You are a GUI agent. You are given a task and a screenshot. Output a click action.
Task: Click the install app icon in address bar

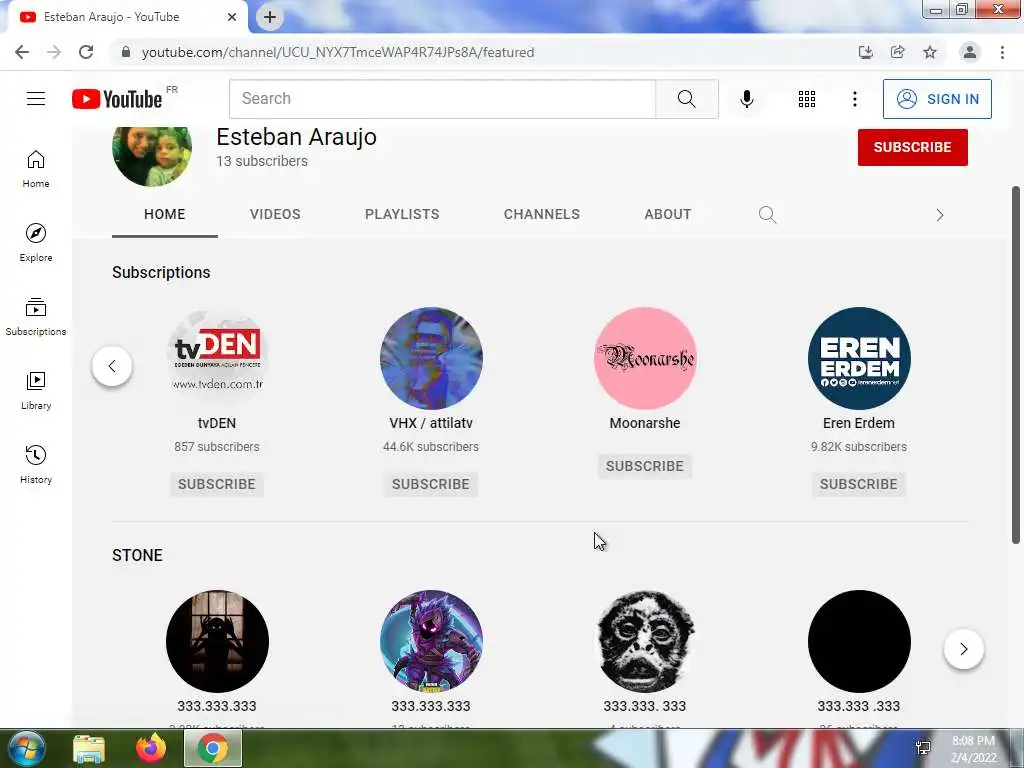[x=866, y=52]
